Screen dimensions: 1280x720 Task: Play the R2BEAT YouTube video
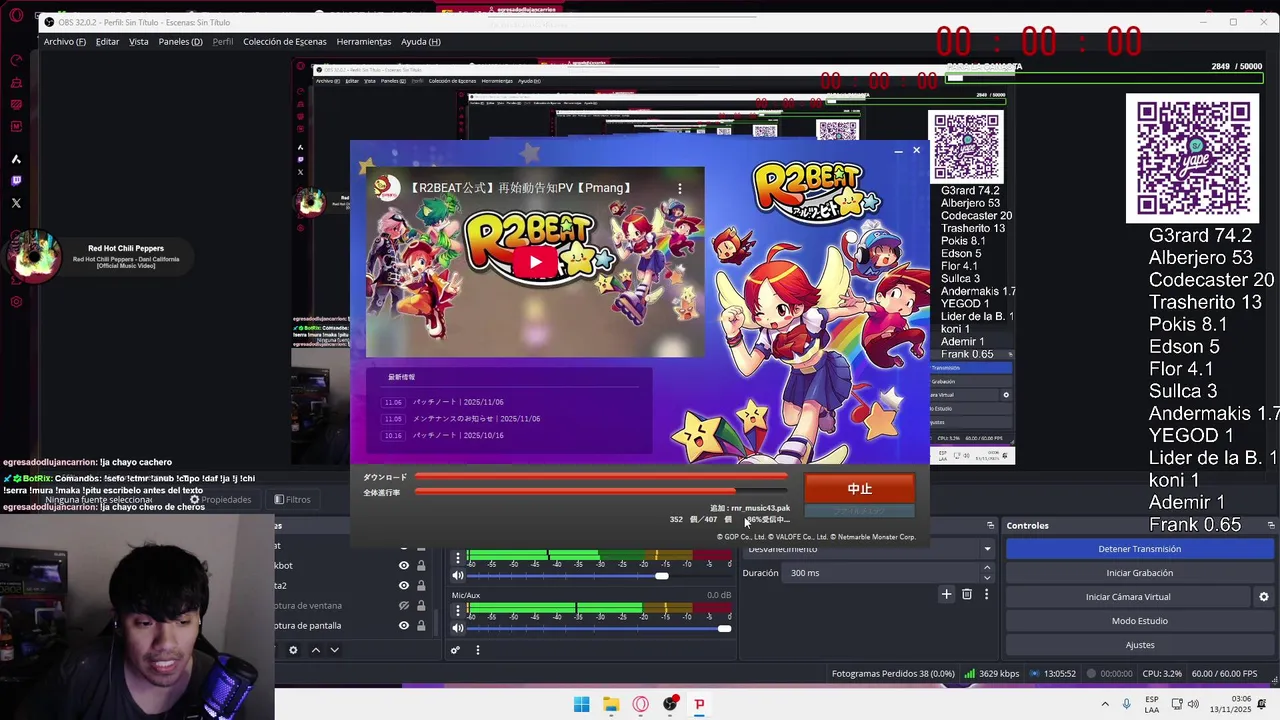tap(535, 263)
